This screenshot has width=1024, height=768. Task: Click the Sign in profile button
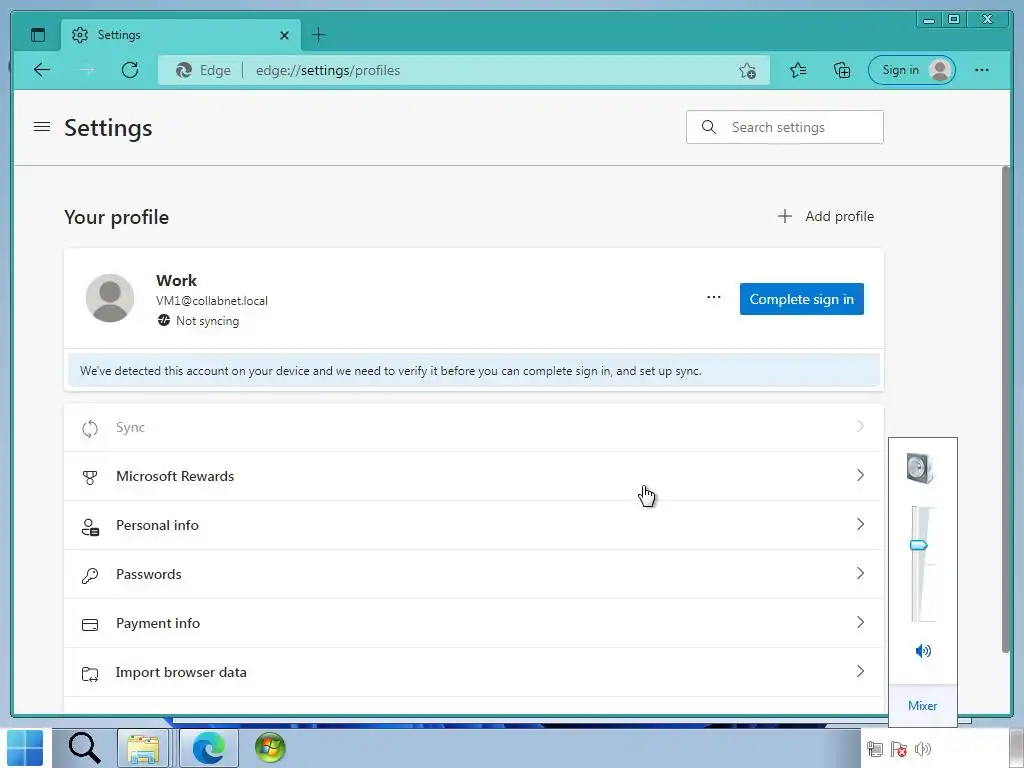912,70
